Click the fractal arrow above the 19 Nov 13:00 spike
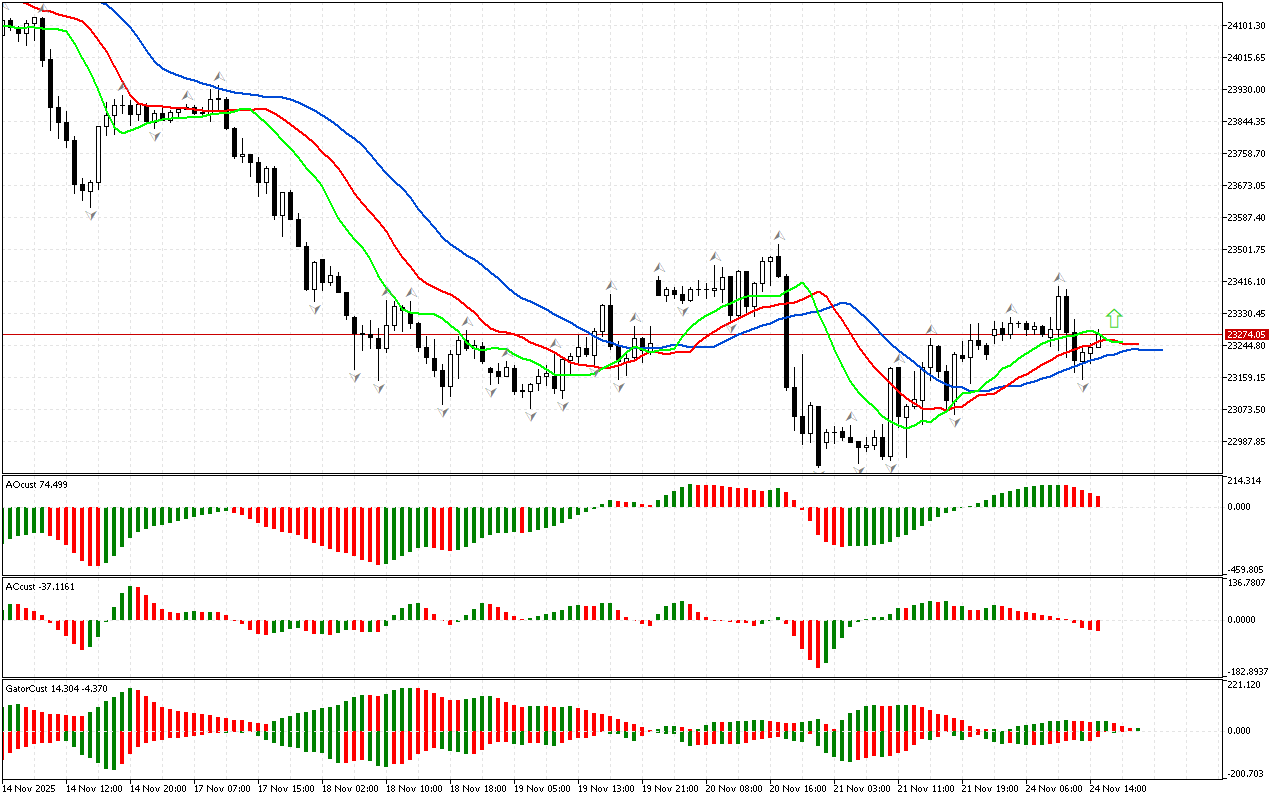 (x=609, y=286)
